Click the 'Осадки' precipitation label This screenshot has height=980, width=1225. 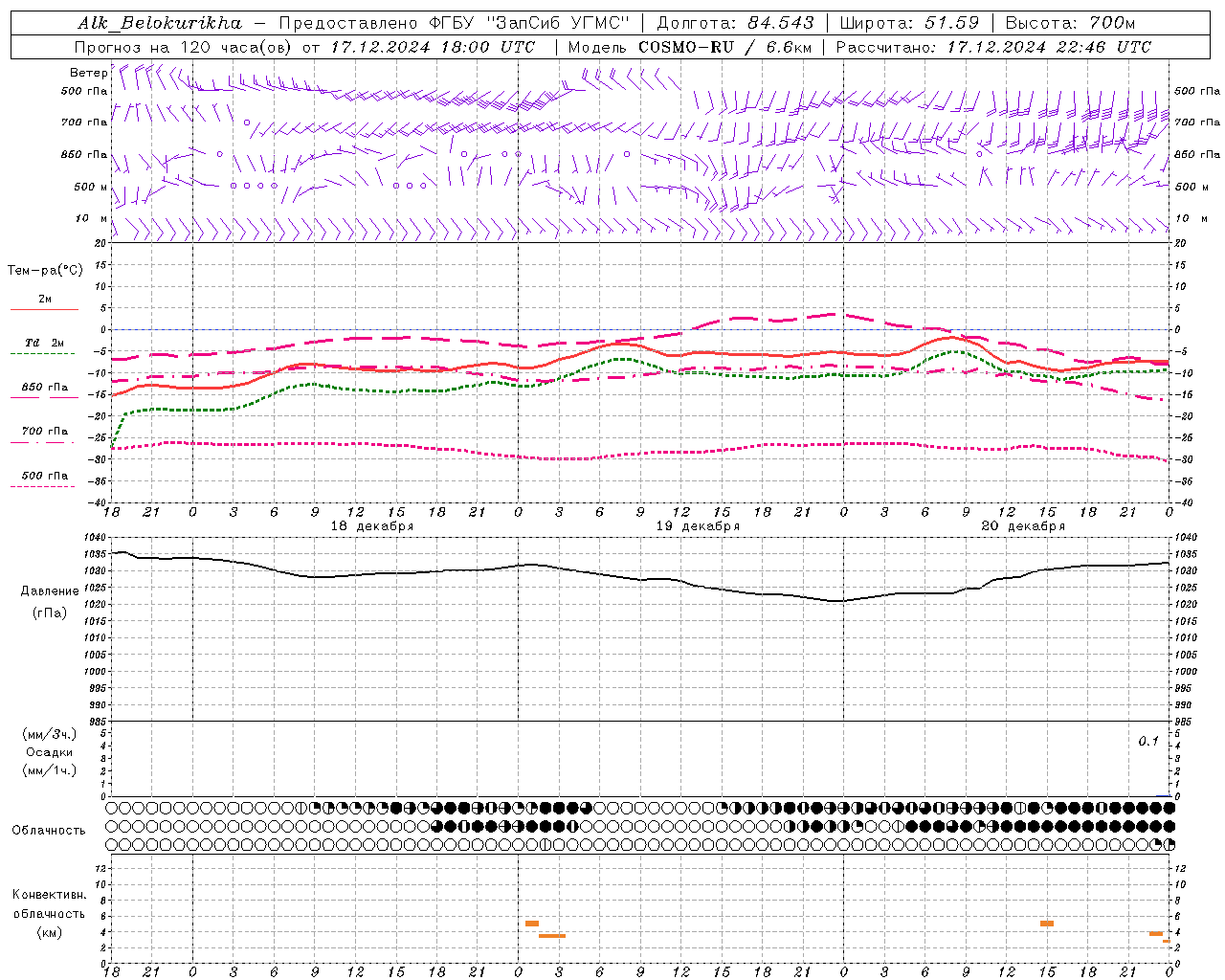(50, 752)
